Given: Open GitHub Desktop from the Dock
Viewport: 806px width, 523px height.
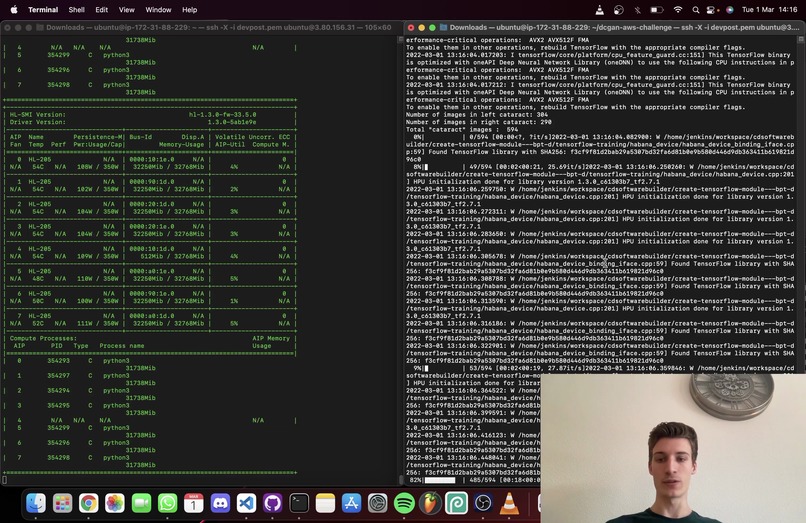Looking at the screenshot, I should [272, 503].
